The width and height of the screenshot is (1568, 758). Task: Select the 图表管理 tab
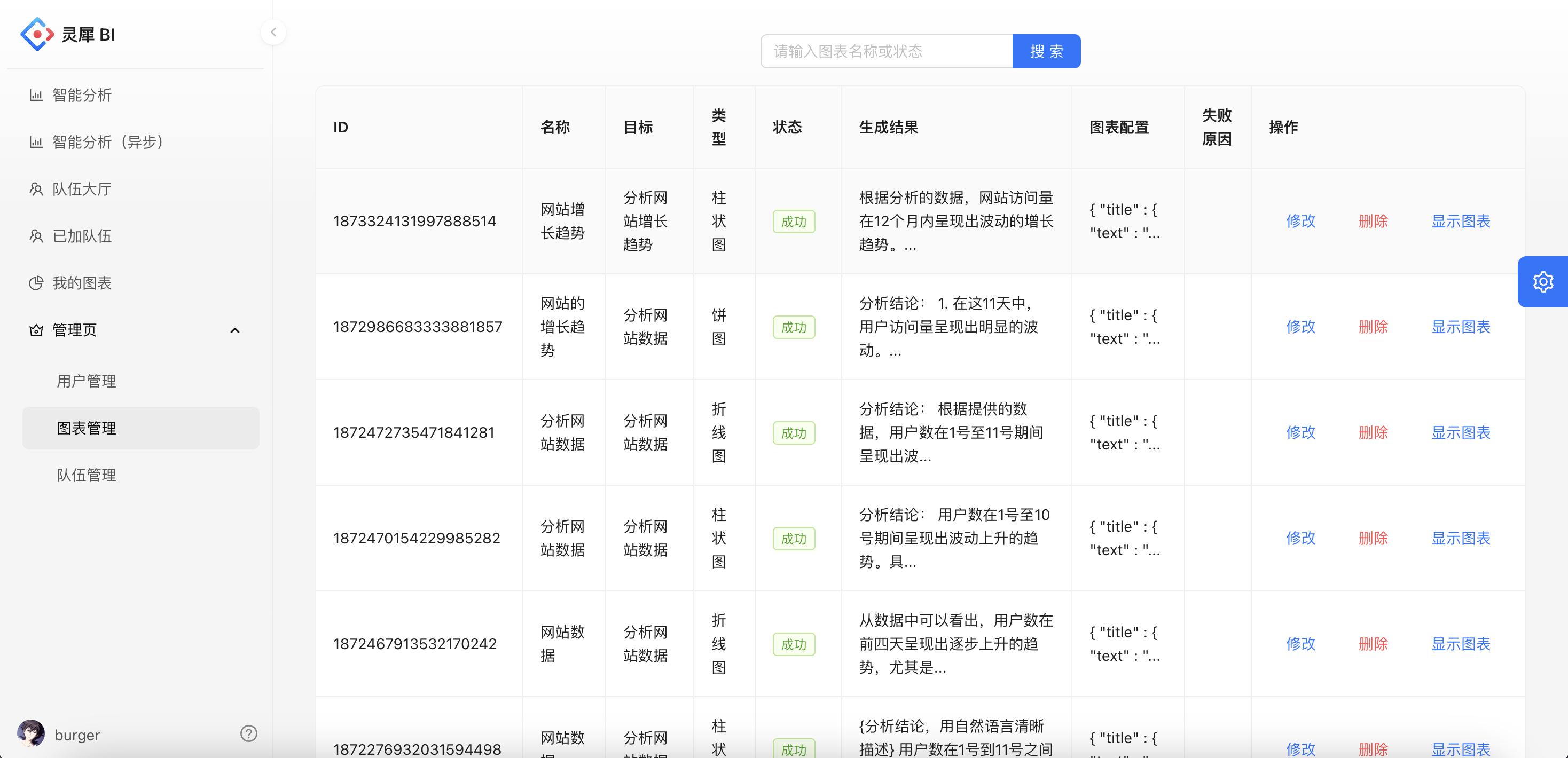pos(86,428)
